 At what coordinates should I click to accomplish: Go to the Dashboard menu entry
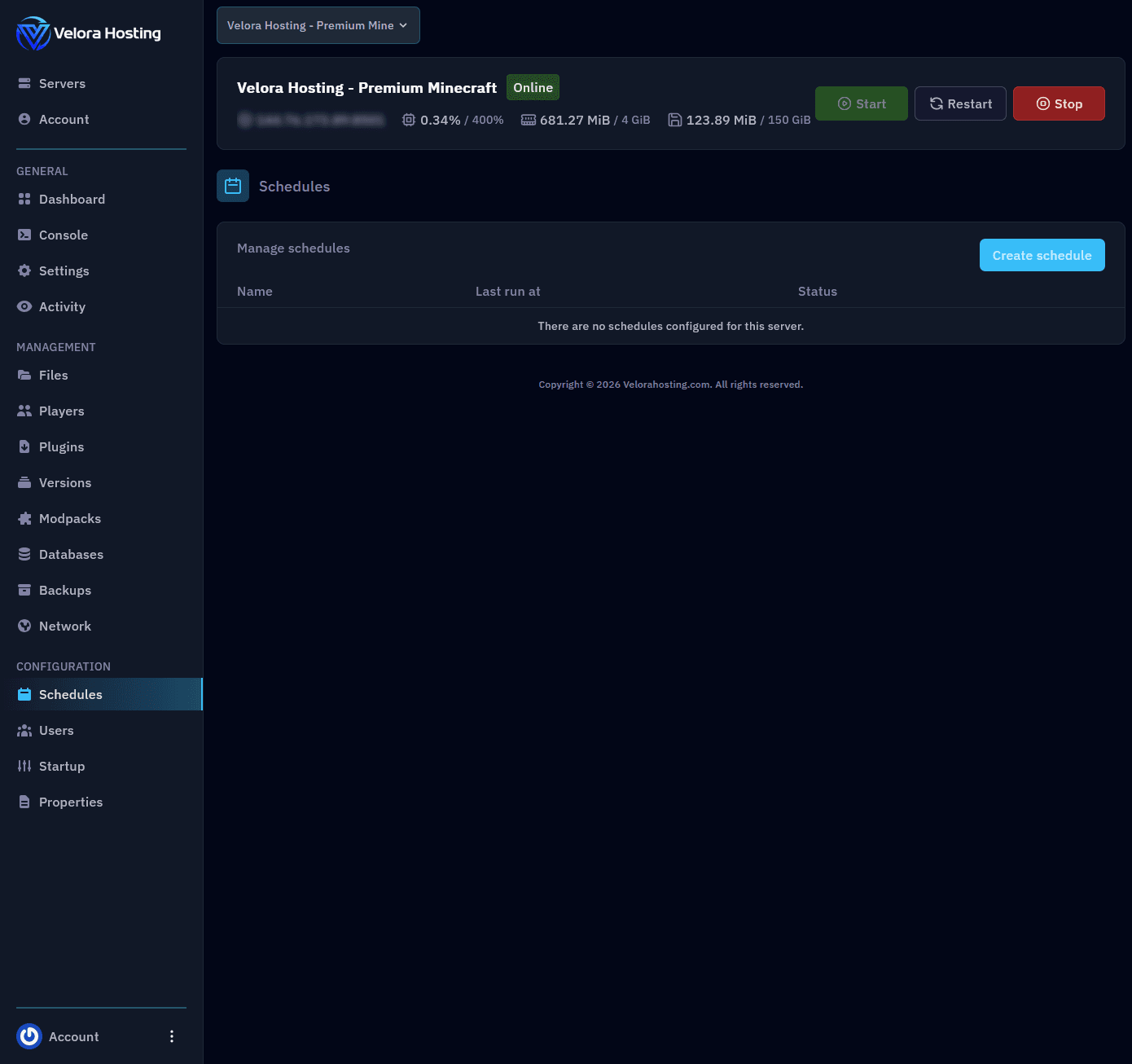click(72, 199)
